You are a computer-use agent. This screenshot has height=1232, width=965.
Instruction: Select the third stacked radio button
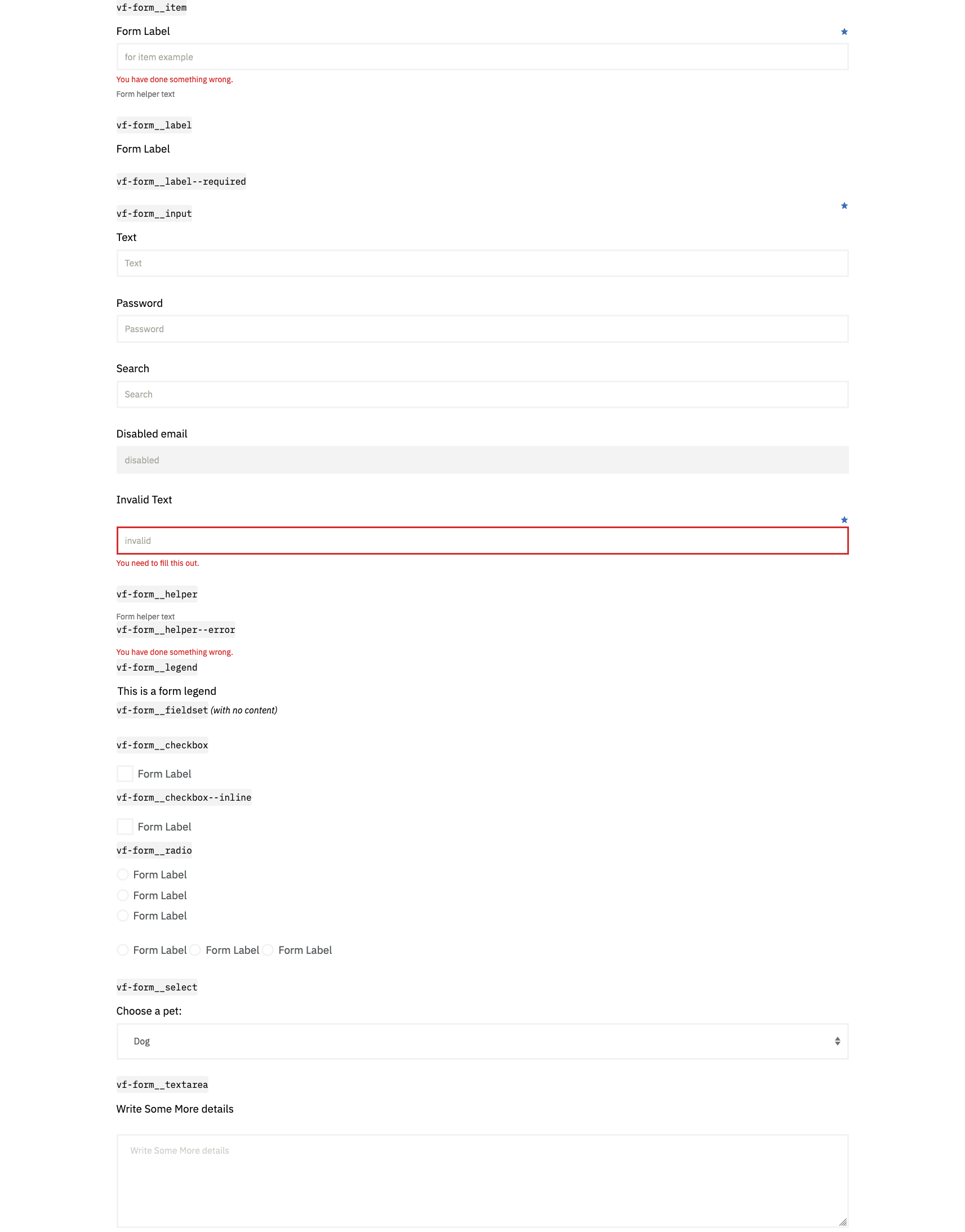tap(123, 915)
